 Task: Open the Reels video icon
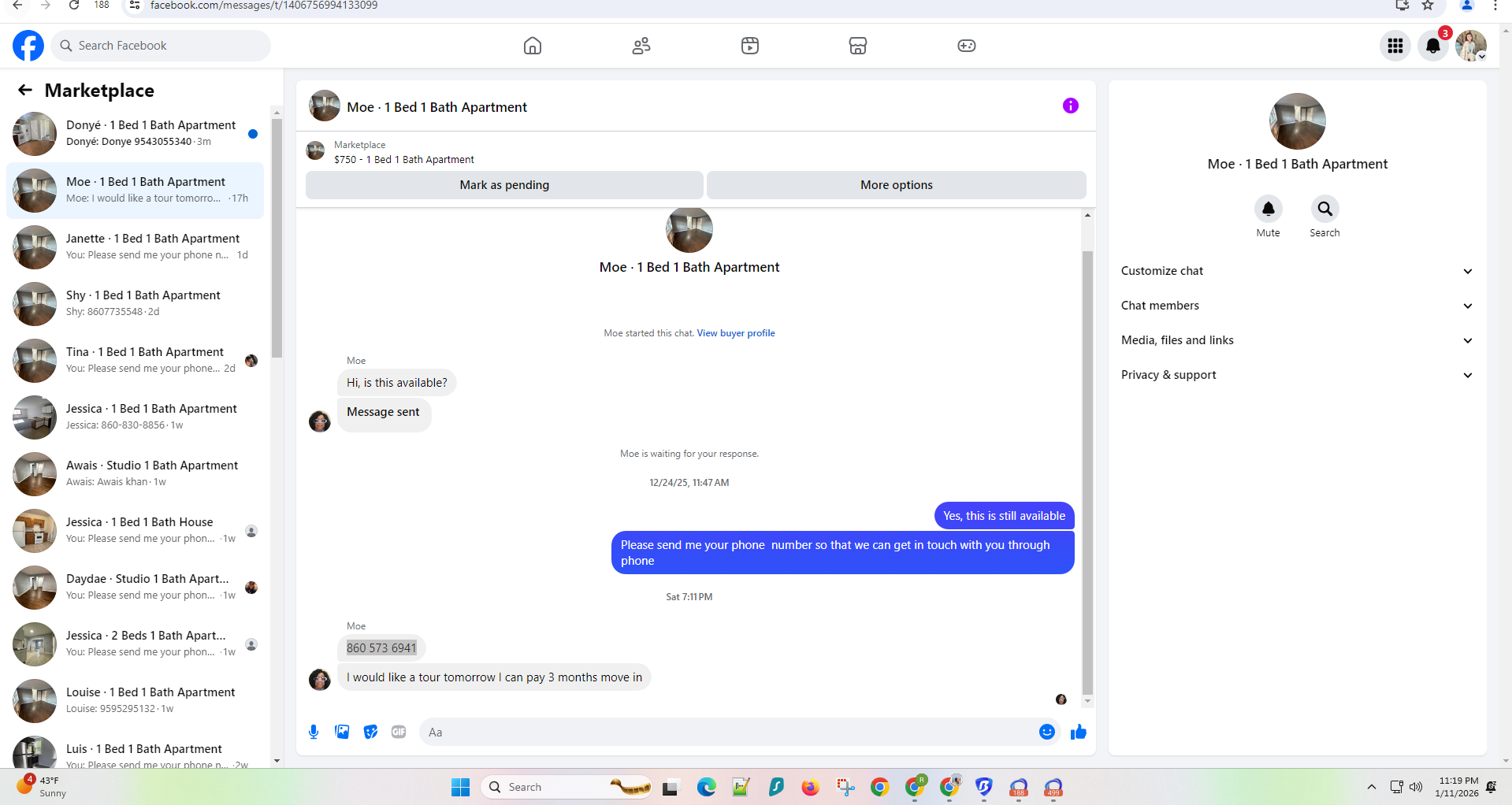[750, 46]
